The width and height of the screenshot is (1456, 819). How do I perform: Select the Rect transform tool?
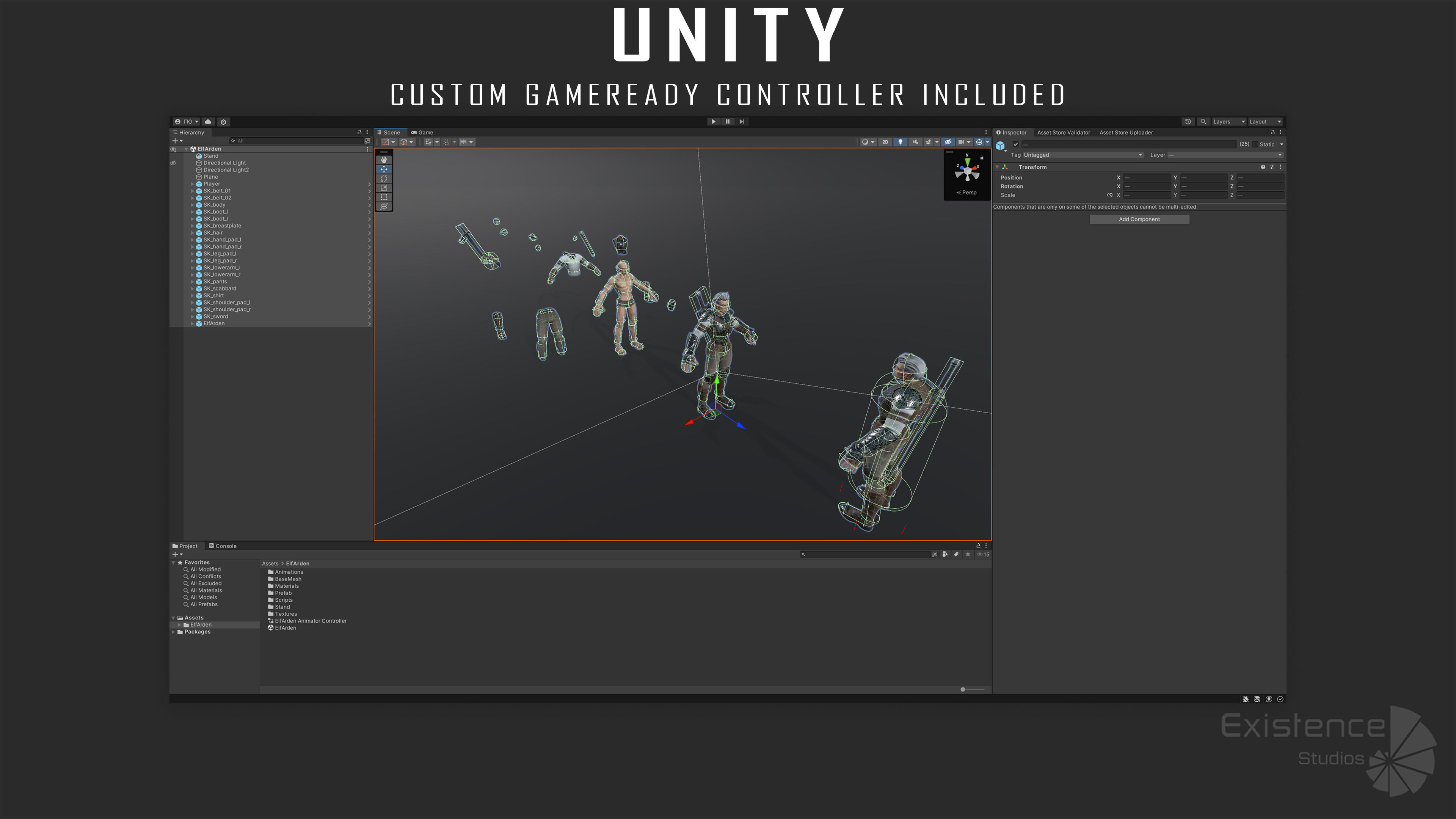[384, 197]
